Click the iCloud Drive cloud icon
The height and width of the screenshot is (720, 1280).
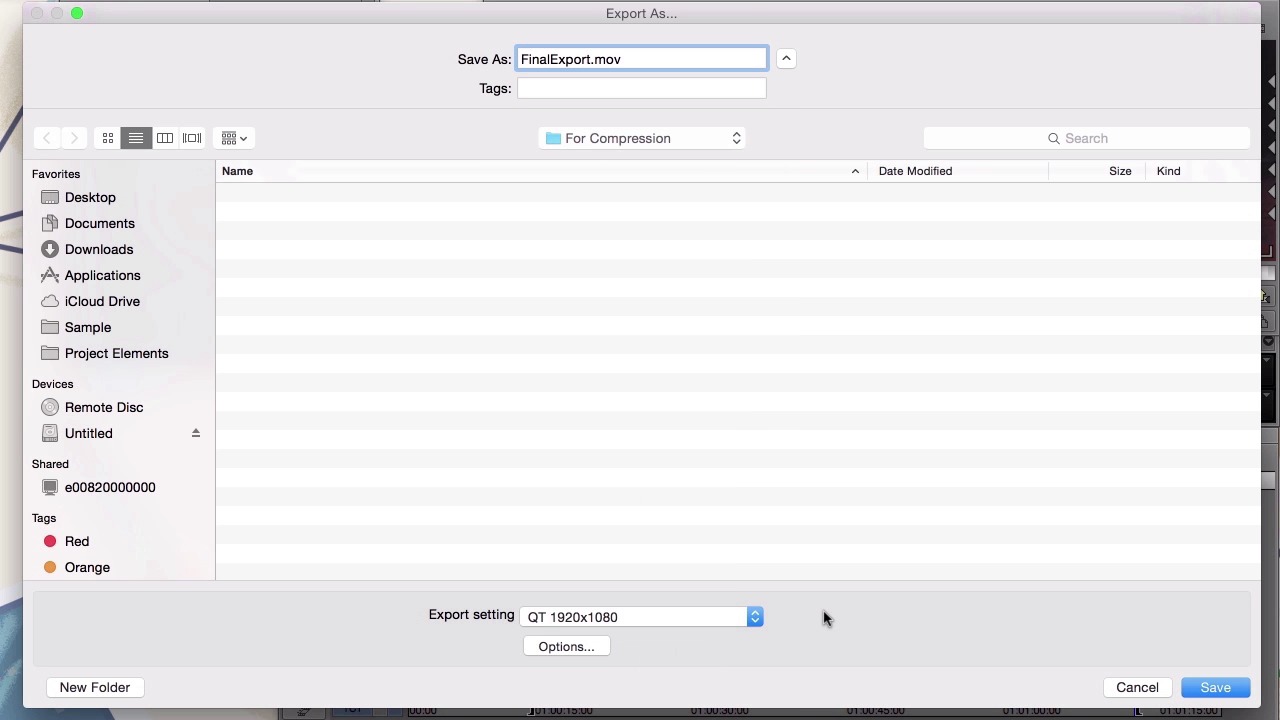[x=50, y=301]
